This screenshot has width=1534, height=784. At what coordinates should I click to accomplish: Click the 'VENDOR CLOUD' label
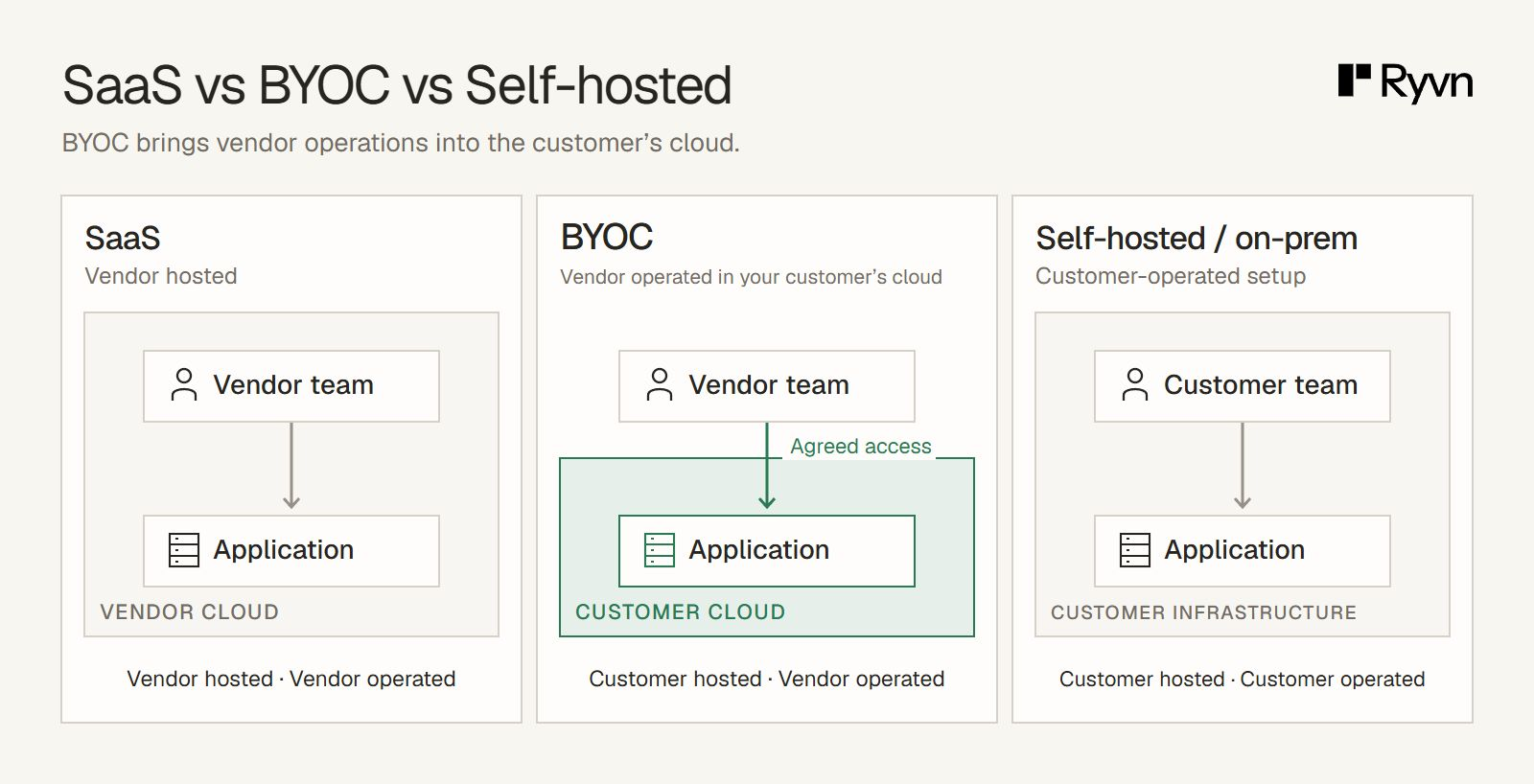pos(190,611)
